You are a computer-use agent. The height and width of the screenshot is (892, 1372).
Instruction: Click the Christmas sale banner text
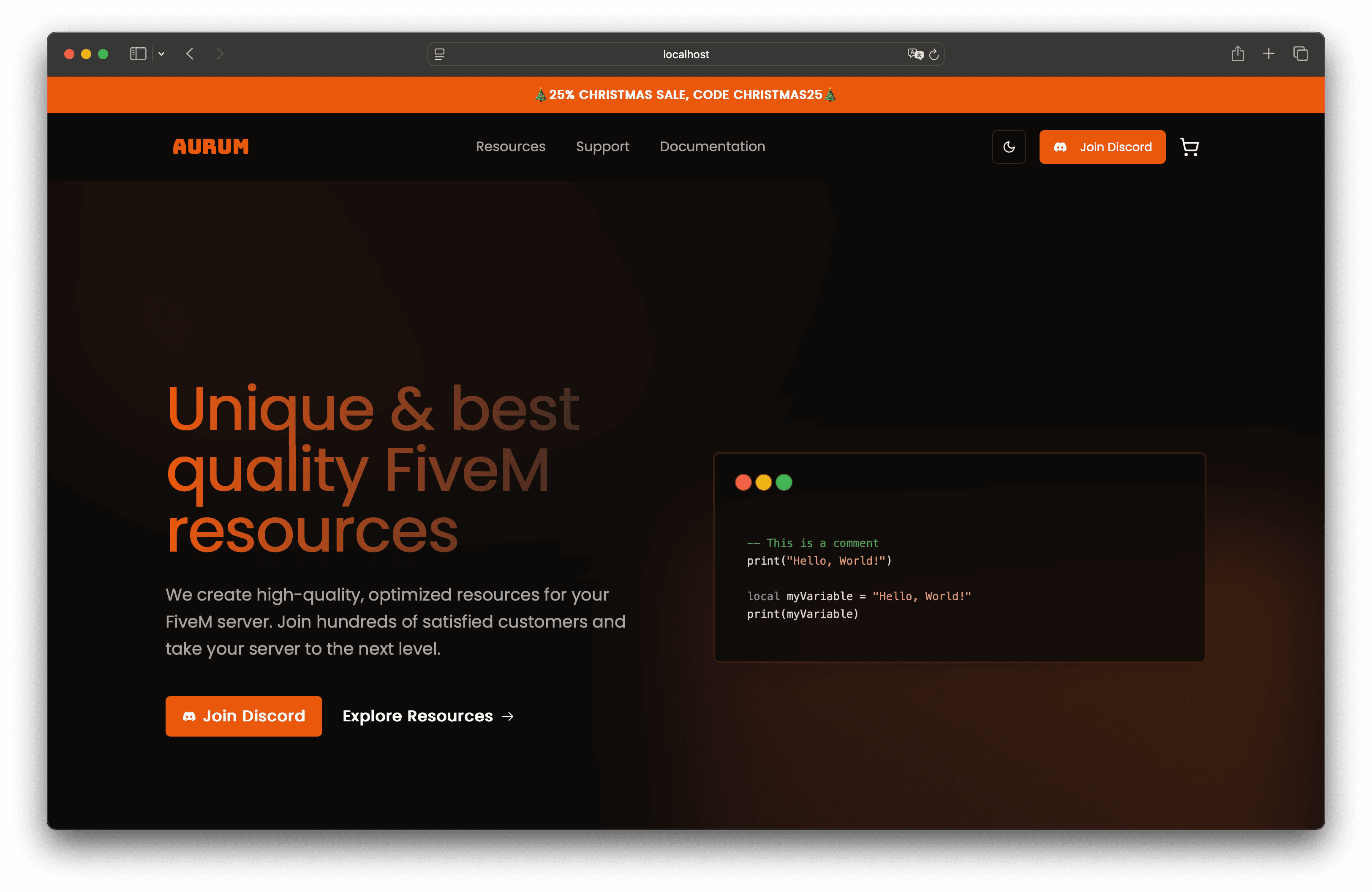point(686,95)
